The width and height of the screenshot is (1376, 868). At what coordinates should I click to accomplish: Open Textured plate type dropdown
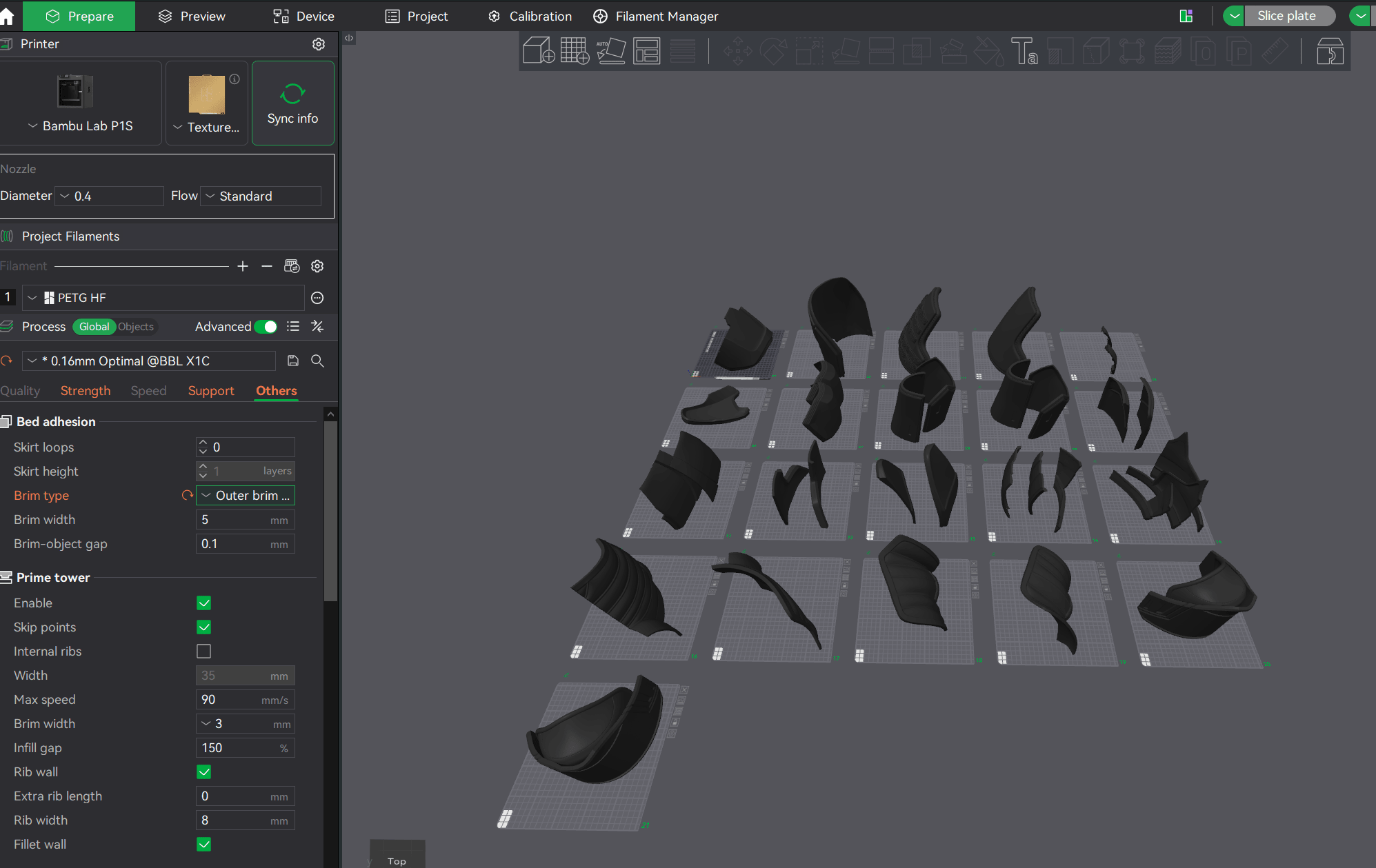pyautogui.click(x=206, y=128)
